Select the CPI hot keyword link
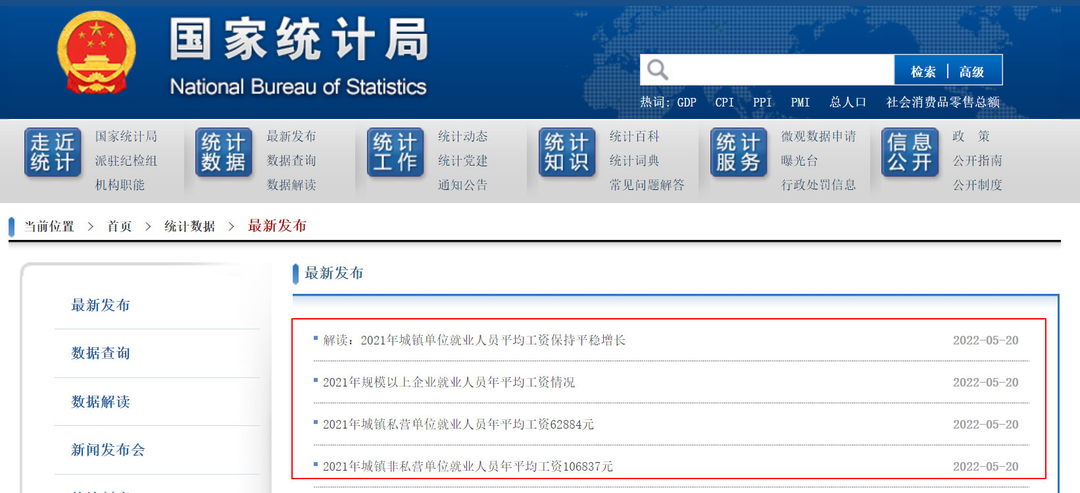Image resolution: width=1080 pixels, height=493 pixels. click(x=724, y=102)
